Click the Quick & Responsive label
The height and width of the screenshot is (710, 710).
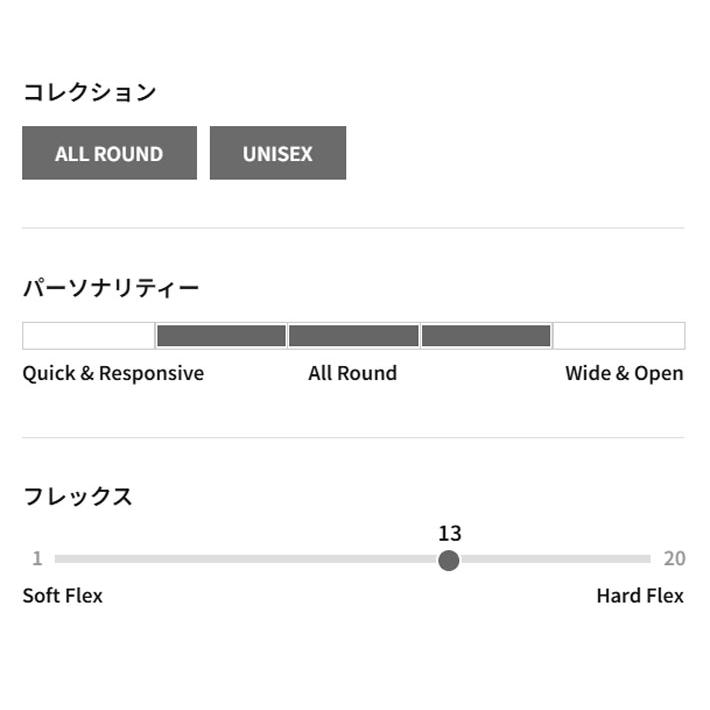click(x=113, y=373)
